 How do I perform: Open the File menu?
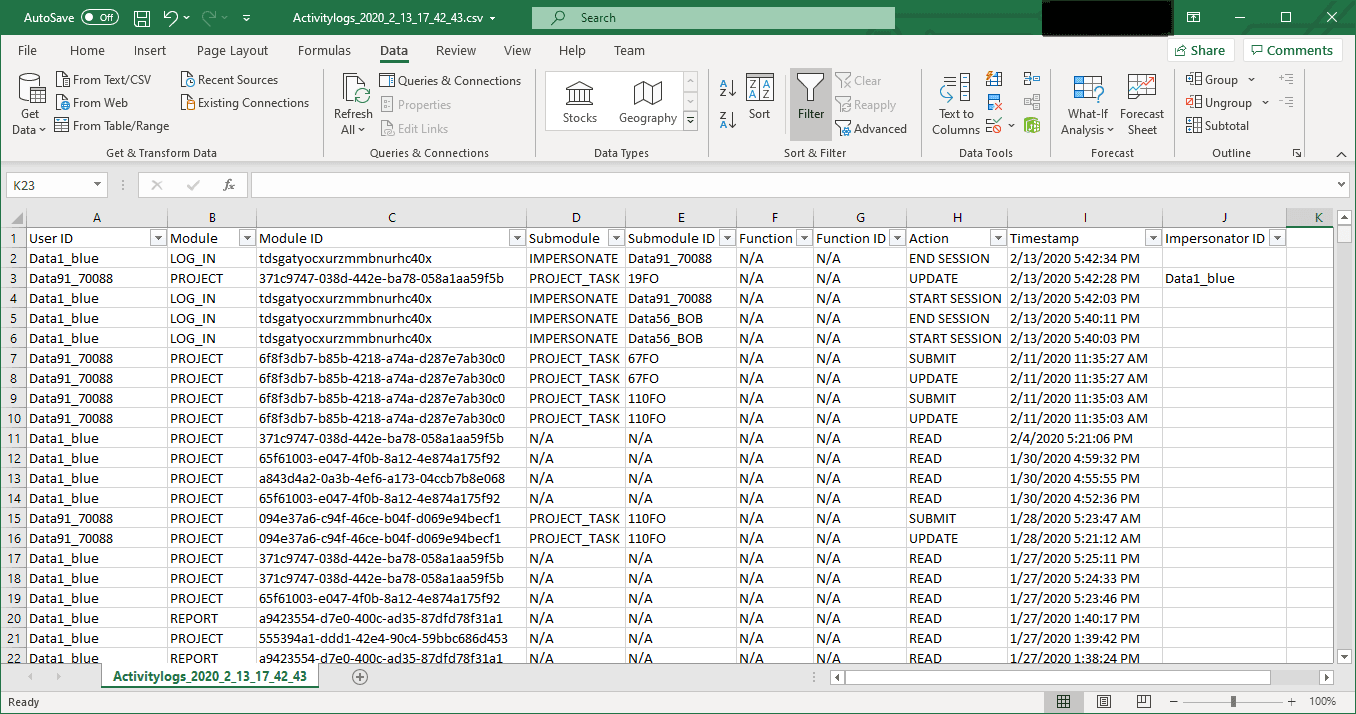[x=28, y=51]
